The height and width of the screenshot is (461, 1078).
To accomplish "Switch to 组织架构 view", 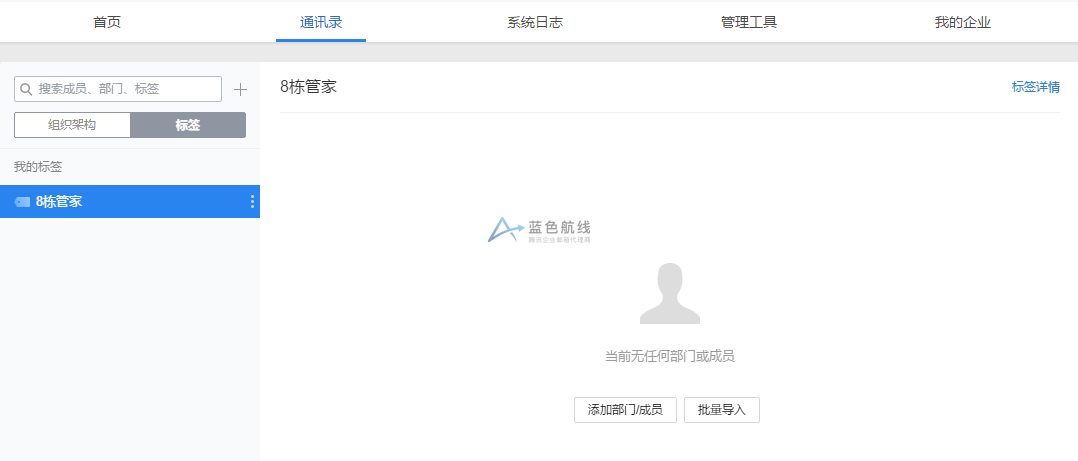I will [x=72, y=125].
